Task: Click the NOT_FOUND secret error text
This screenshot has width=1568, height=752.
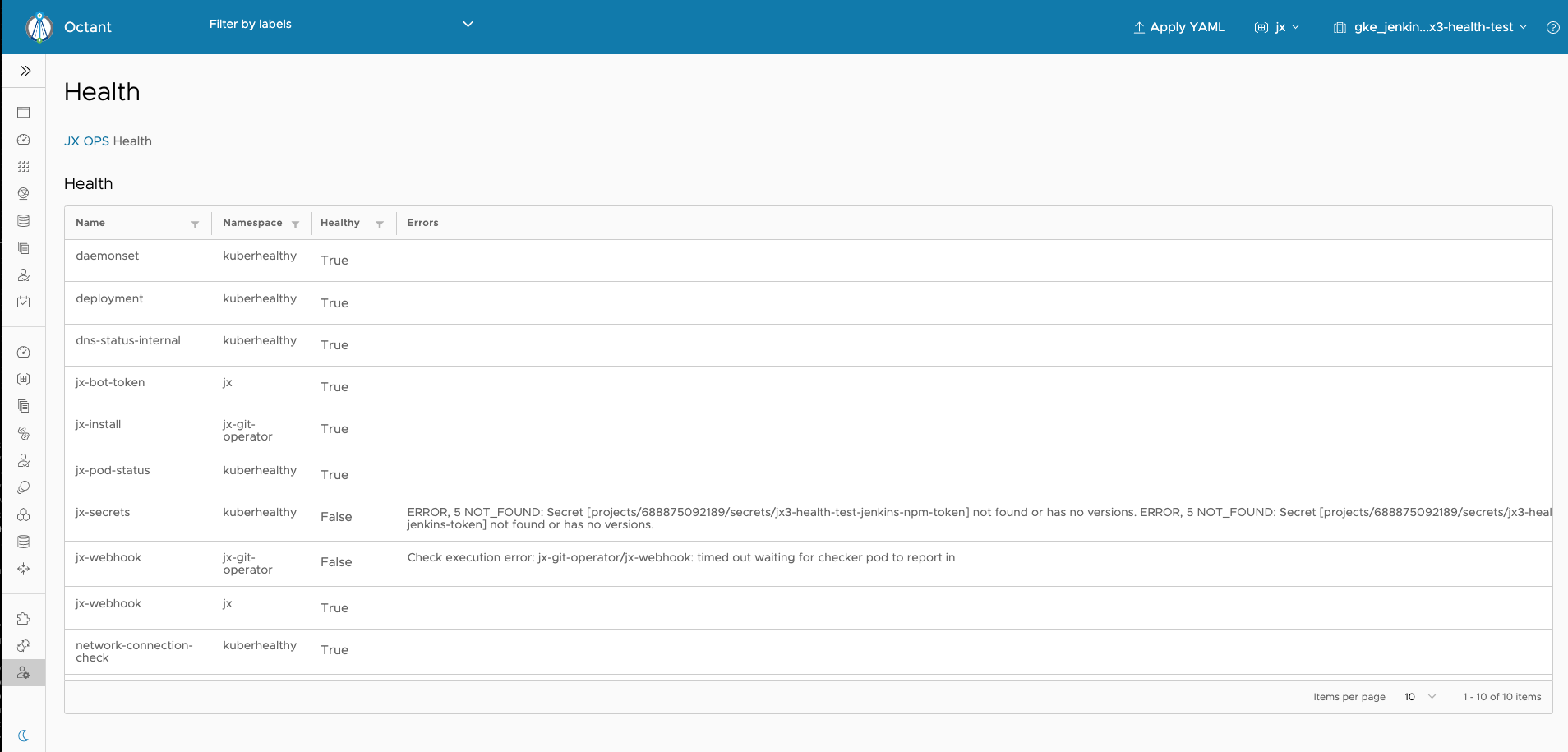Action: (979, 519)
